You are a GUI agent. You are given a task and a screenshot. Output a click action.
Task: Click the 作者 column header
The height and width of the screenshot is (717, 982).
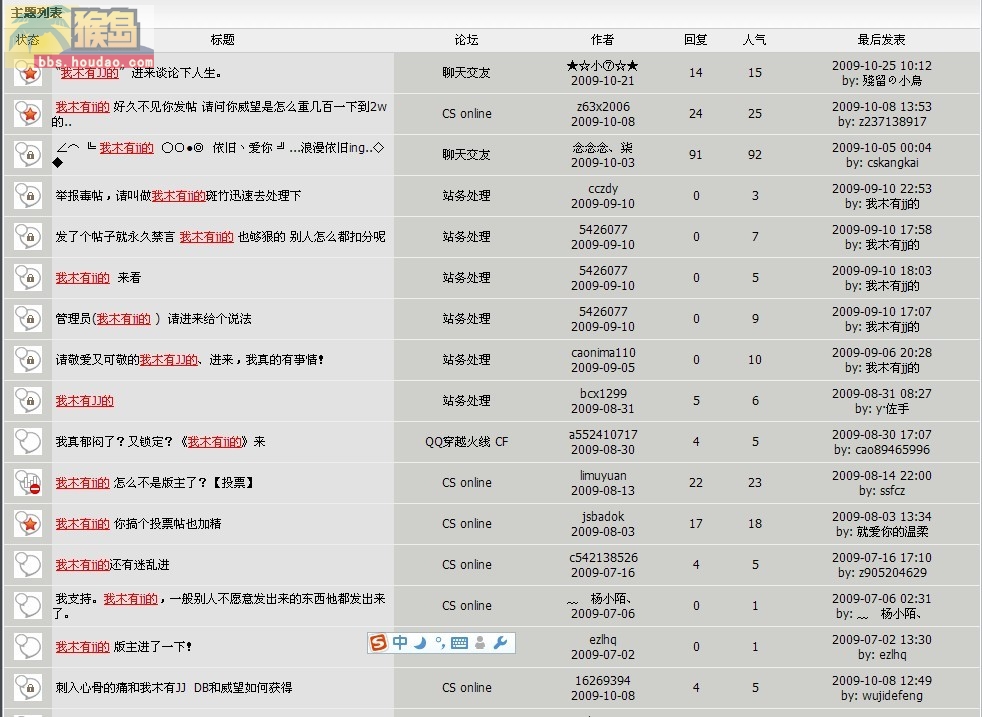[602, 39]
